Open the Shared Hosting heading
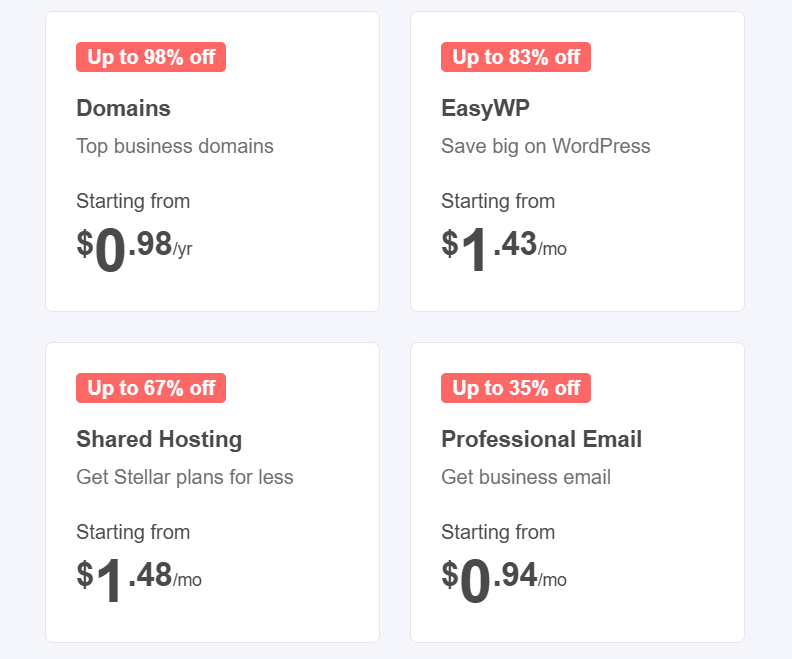The height and width of the screenshot is (659, 792). (159, 439)
